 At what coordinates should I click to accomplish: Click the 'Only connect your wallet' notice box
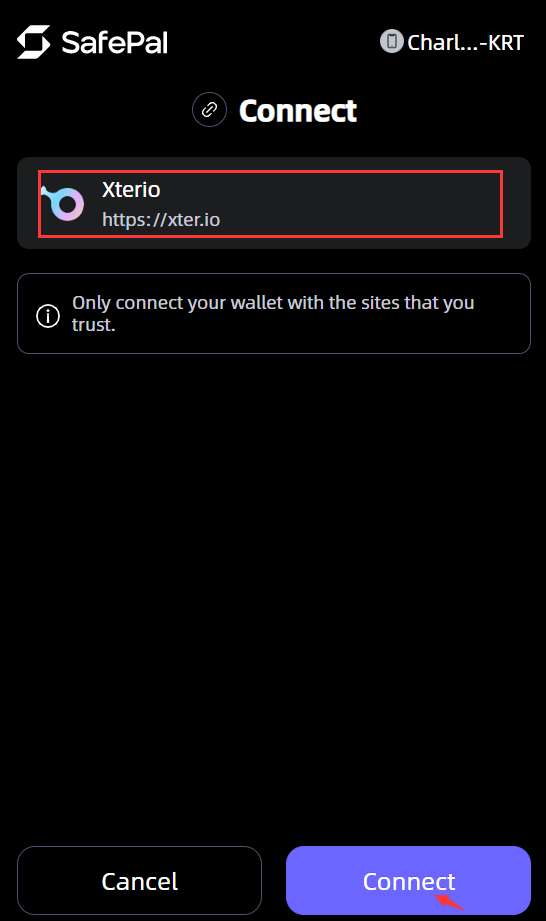point(274,313)
